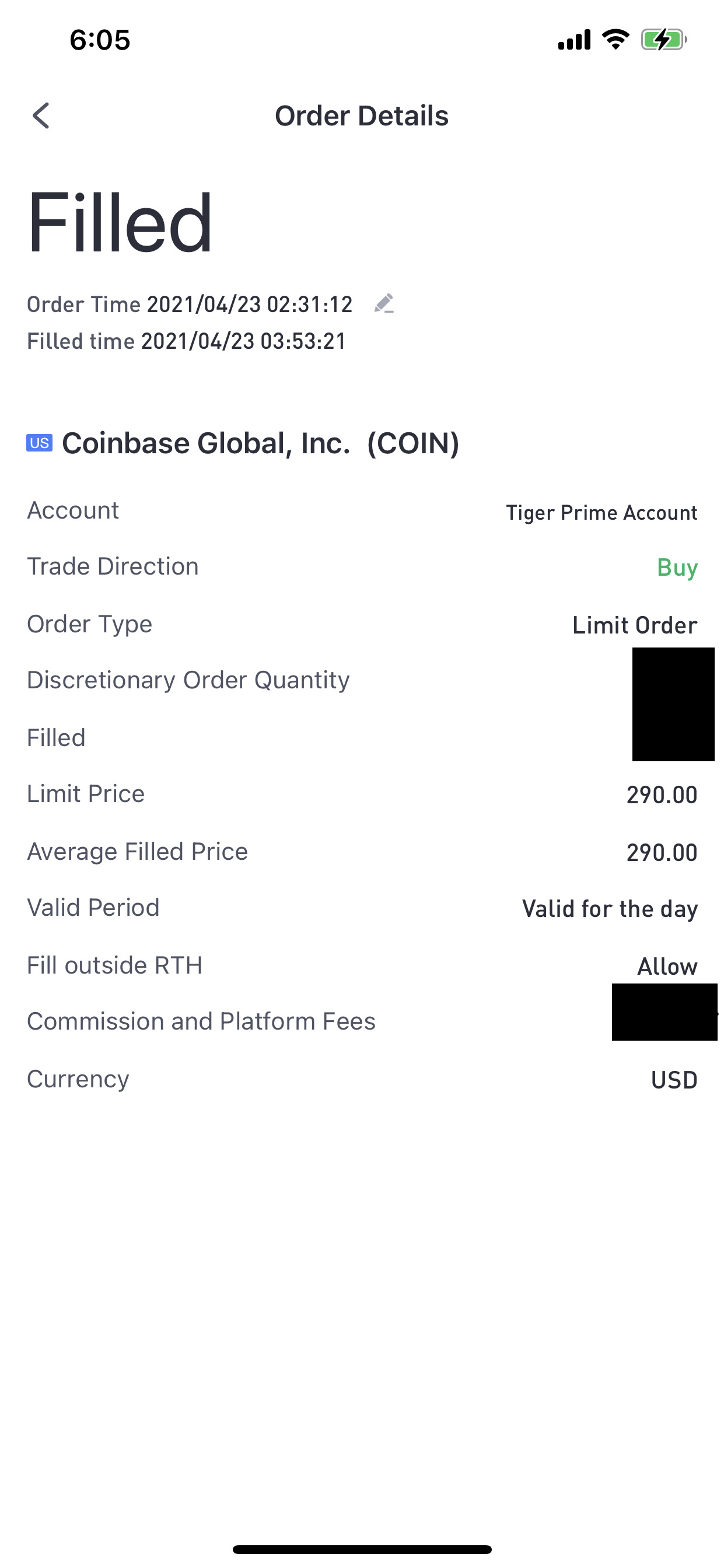724x1568 pixels.
Task: Tap the green Buy trade direction
Action: [677, 568]
